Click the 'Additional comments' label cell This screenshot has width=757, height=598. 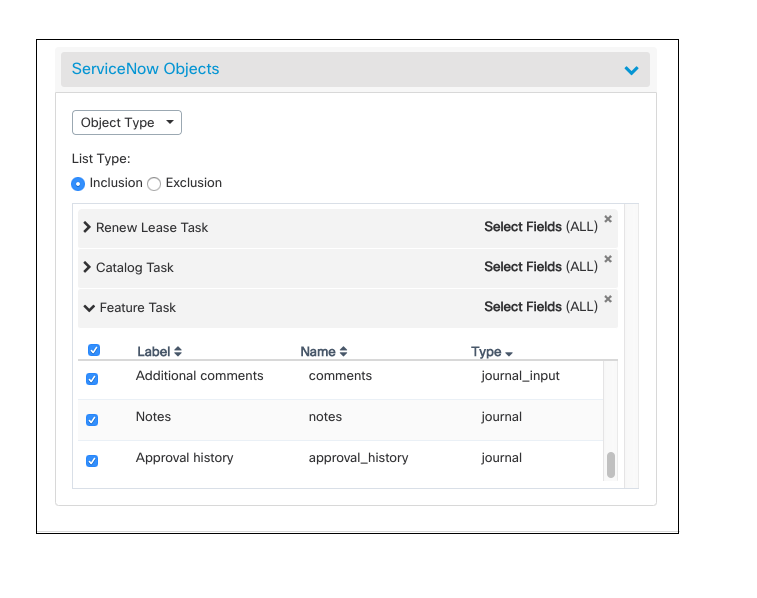(x=199, y=375)
